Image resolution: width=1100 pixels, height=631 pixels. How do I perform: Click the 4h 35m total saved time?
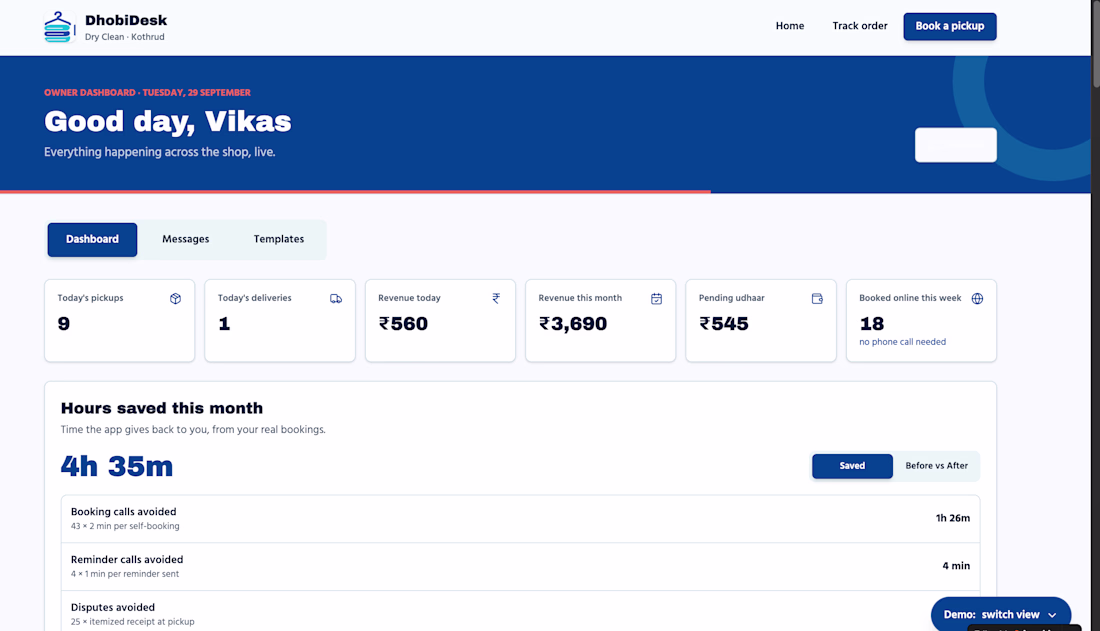click(x=117, y=466)
